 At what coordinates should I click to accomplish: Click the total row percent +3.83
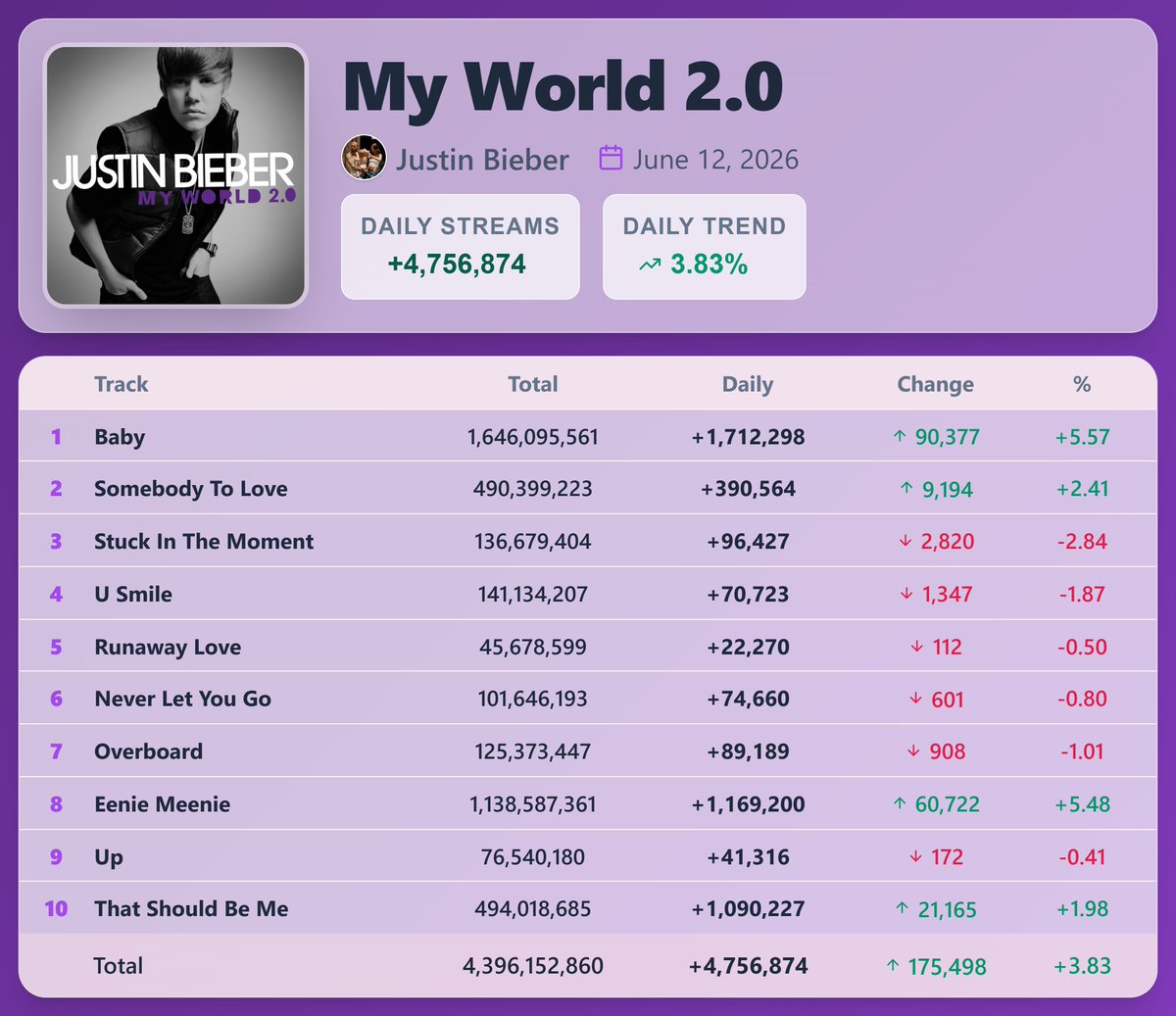click(1082, 966)
